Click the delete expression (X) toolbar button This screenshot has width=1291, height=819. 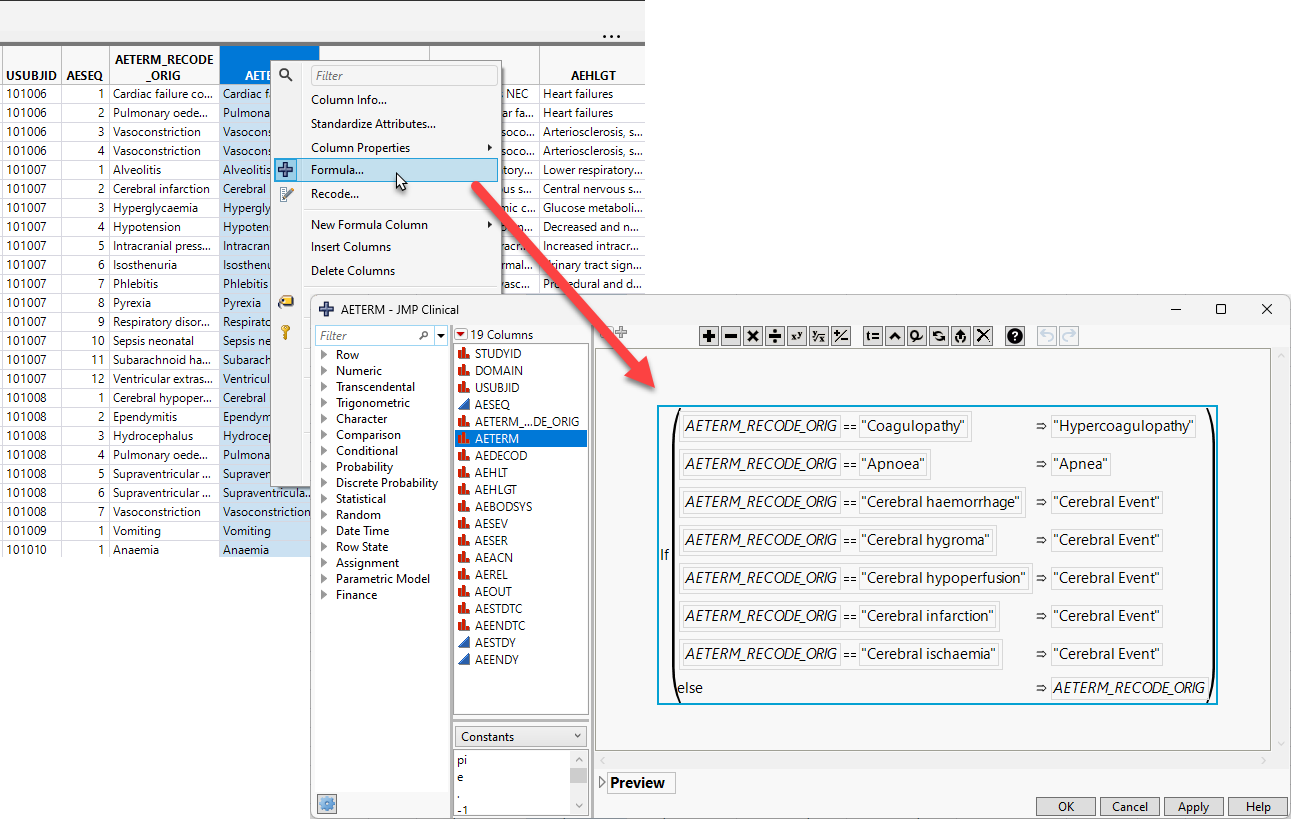(x=983, y=336)
